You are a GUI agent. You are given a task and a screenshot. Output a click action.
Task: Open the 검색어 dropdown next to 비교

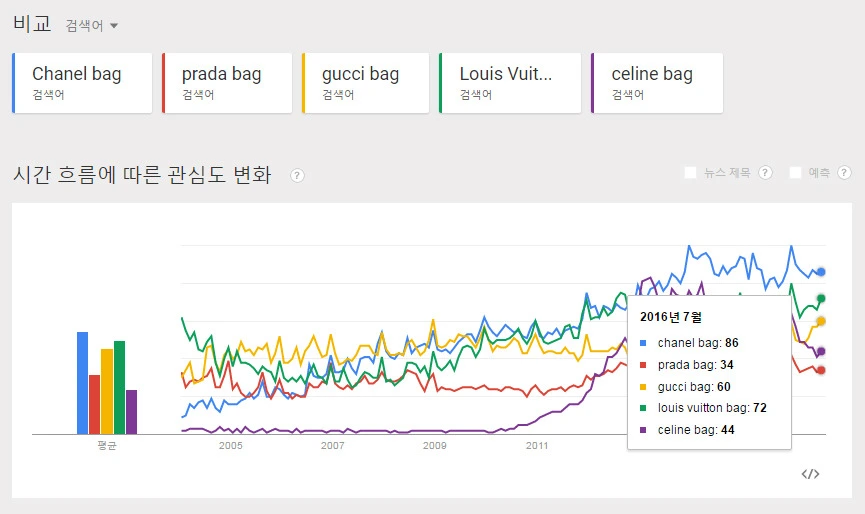[x=92, y=25]
